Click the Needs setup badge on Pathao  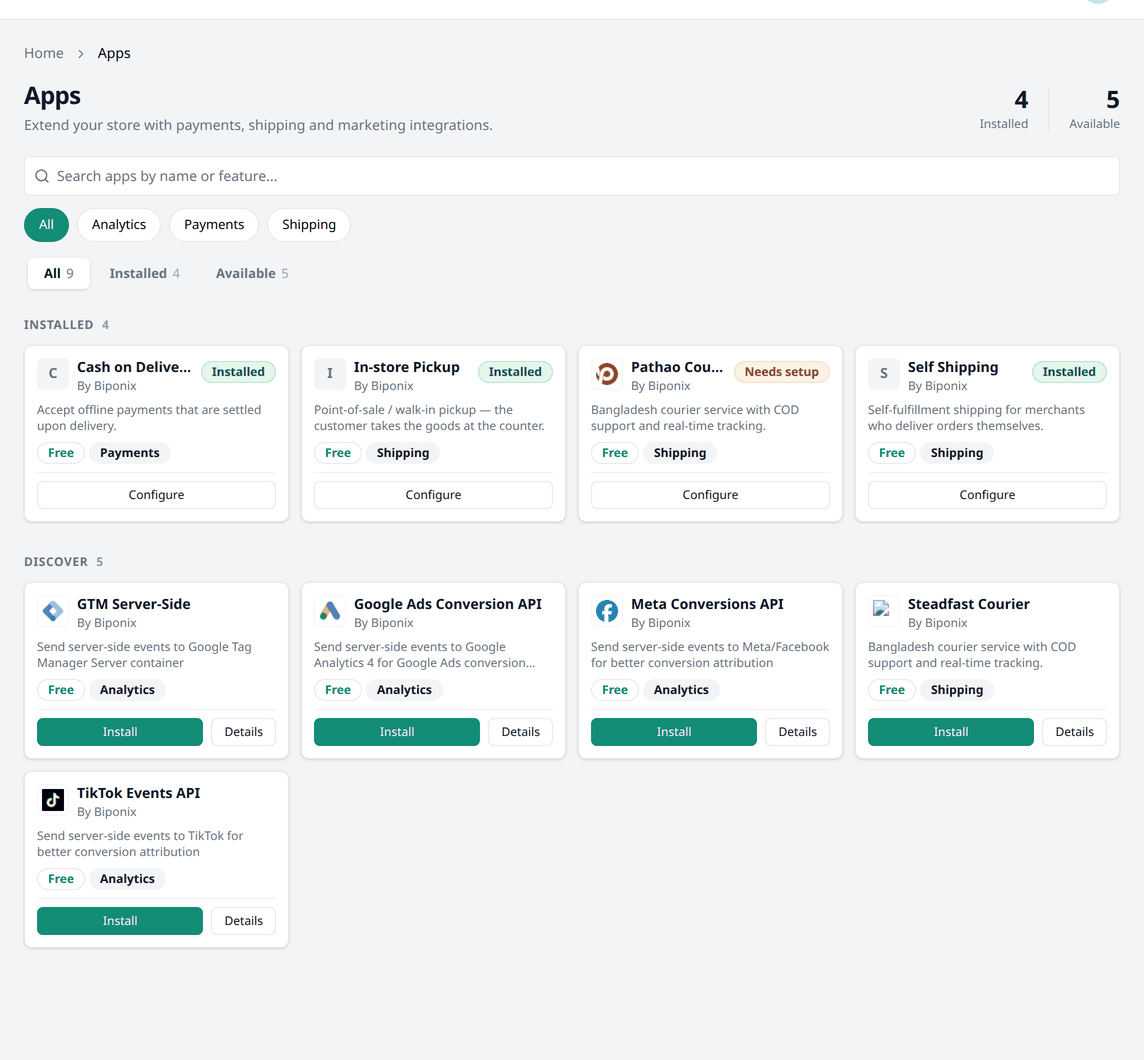(x=781, y=372)
